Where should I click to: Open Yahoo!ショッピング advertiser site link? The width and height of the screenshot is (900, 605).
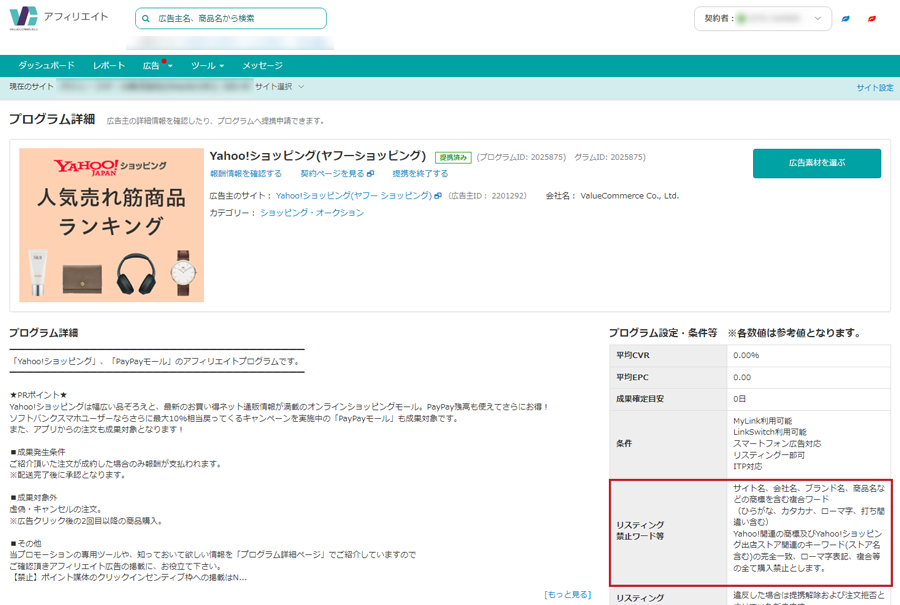(x=354, y=196)
